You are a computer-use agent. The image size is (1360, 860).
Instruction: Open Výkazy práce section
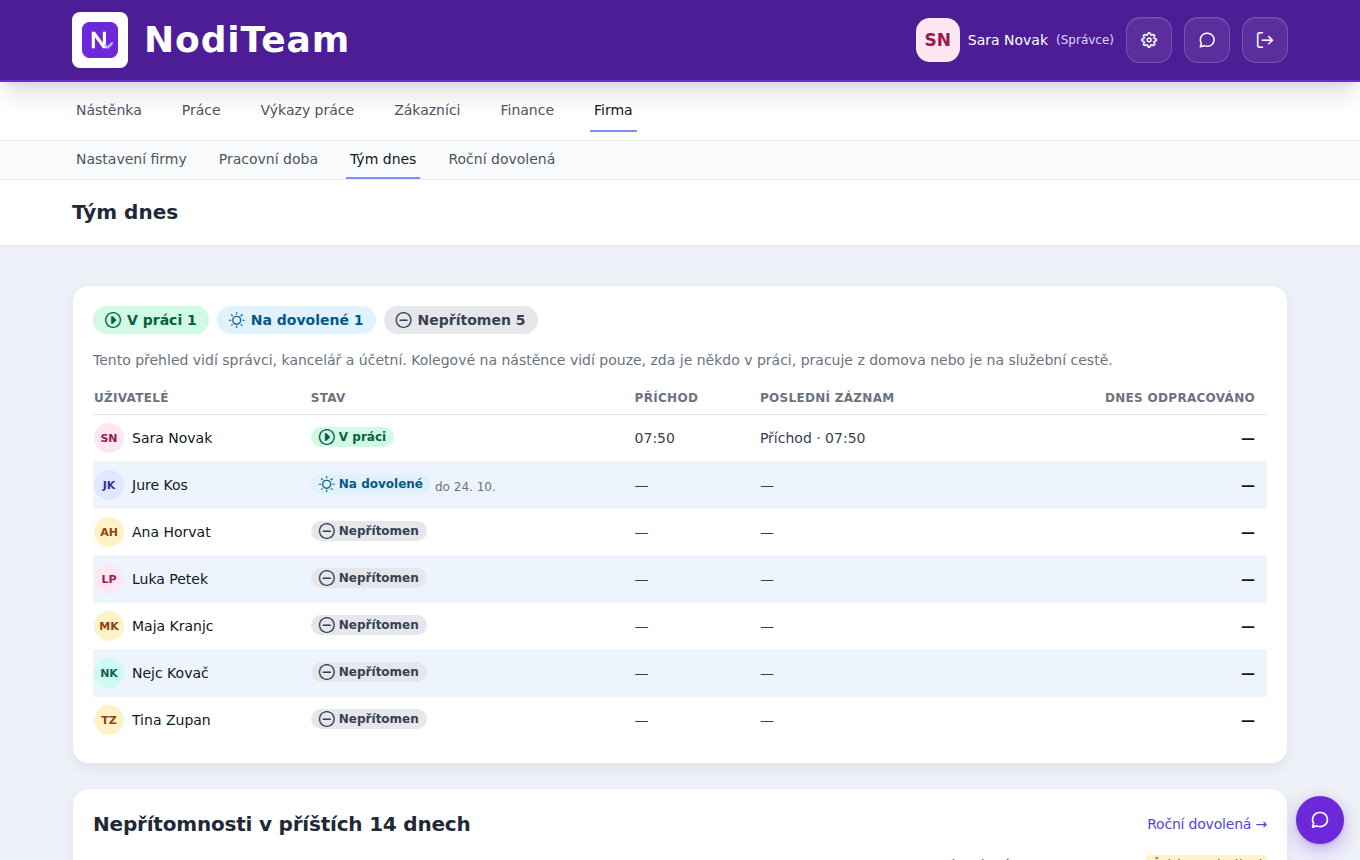point(307,110)
